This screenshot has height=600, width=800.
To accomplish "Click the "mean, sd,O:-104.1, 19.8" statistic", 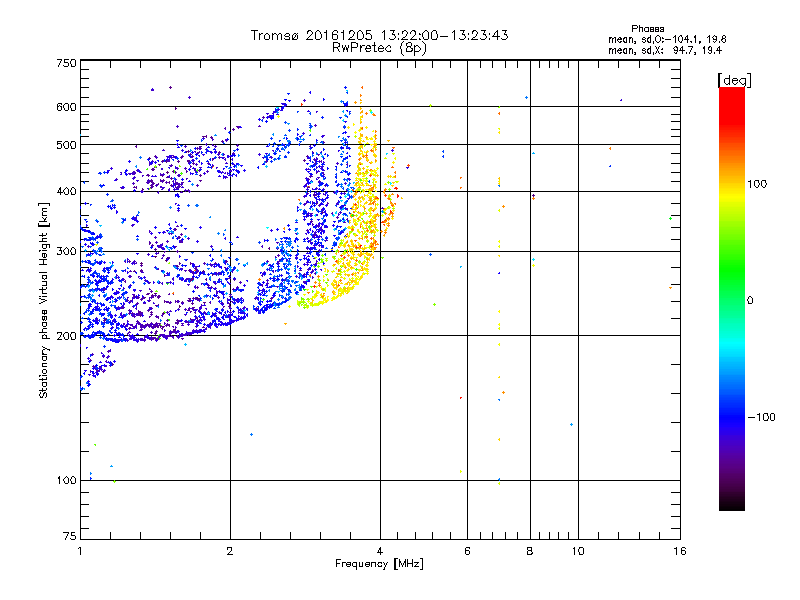I will (667, 39).
